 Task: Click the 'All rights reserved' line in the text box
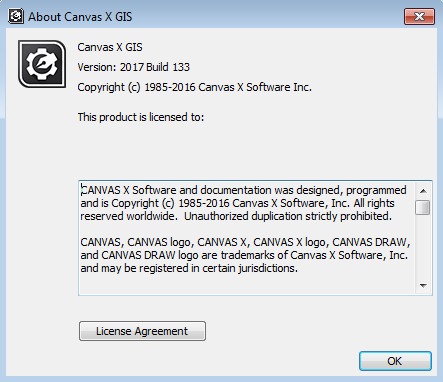pos(237,203)
